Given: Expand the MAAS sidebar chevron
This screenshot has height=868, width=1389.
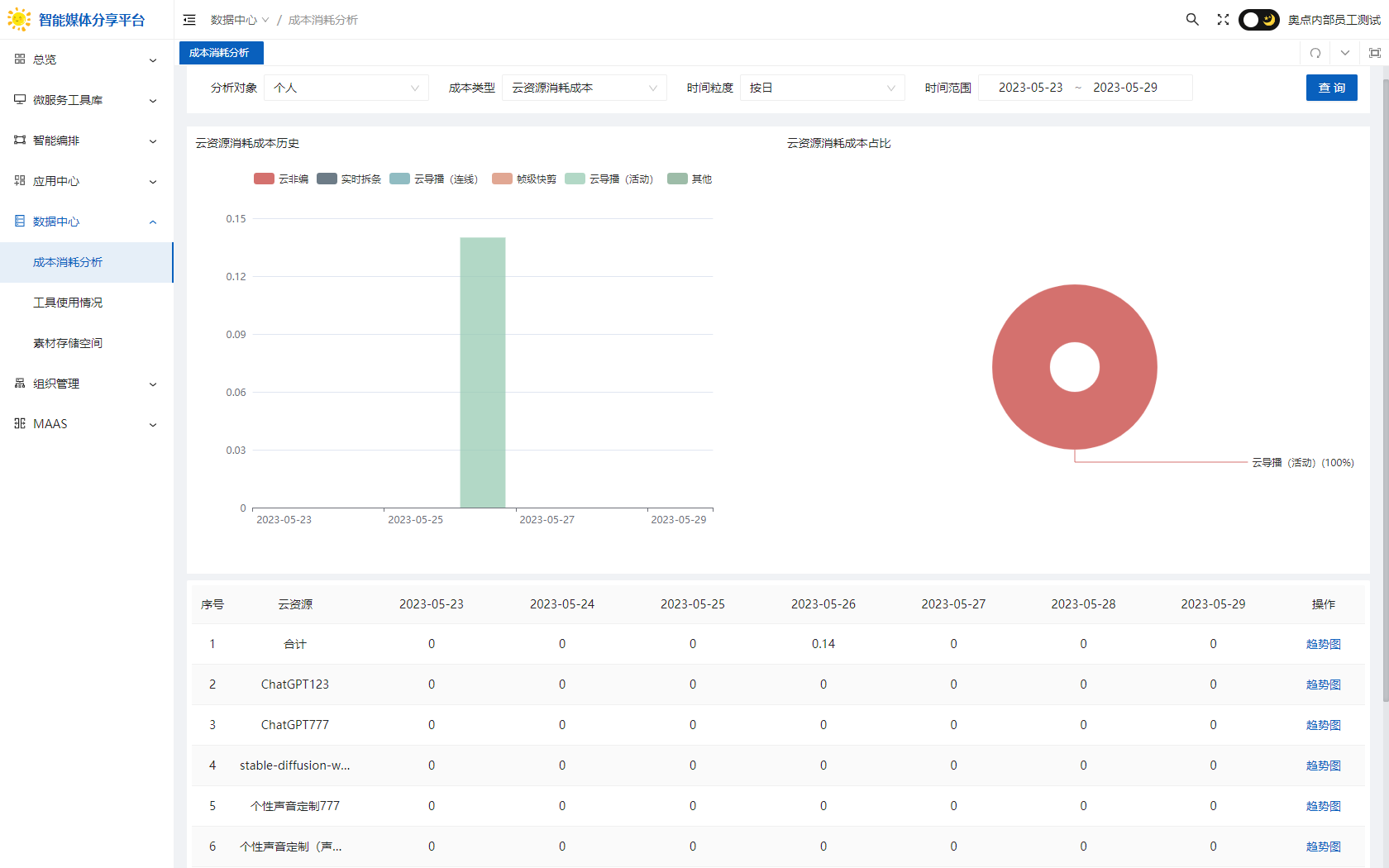Looking at the screenshot, I should [153, 424].
